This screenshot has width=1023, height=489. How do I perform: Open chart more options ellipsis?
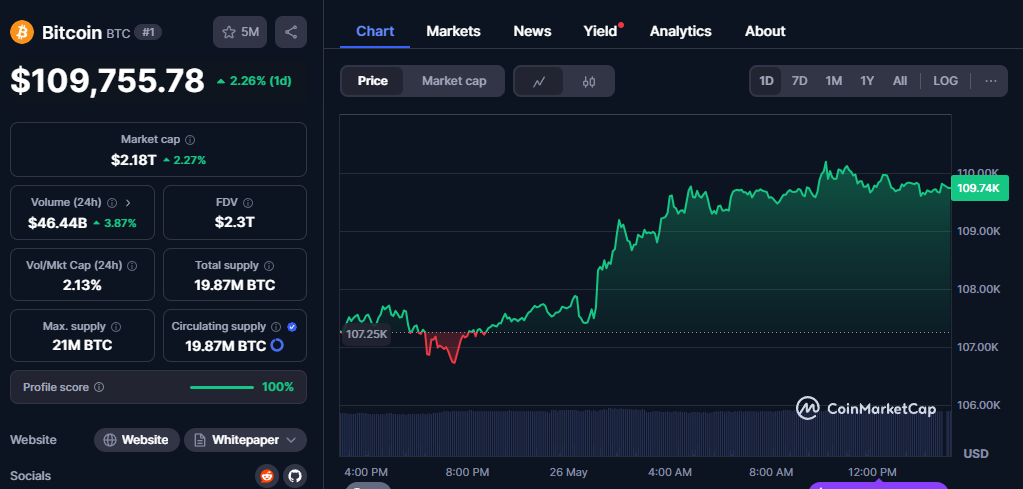(x=990, y=81)
